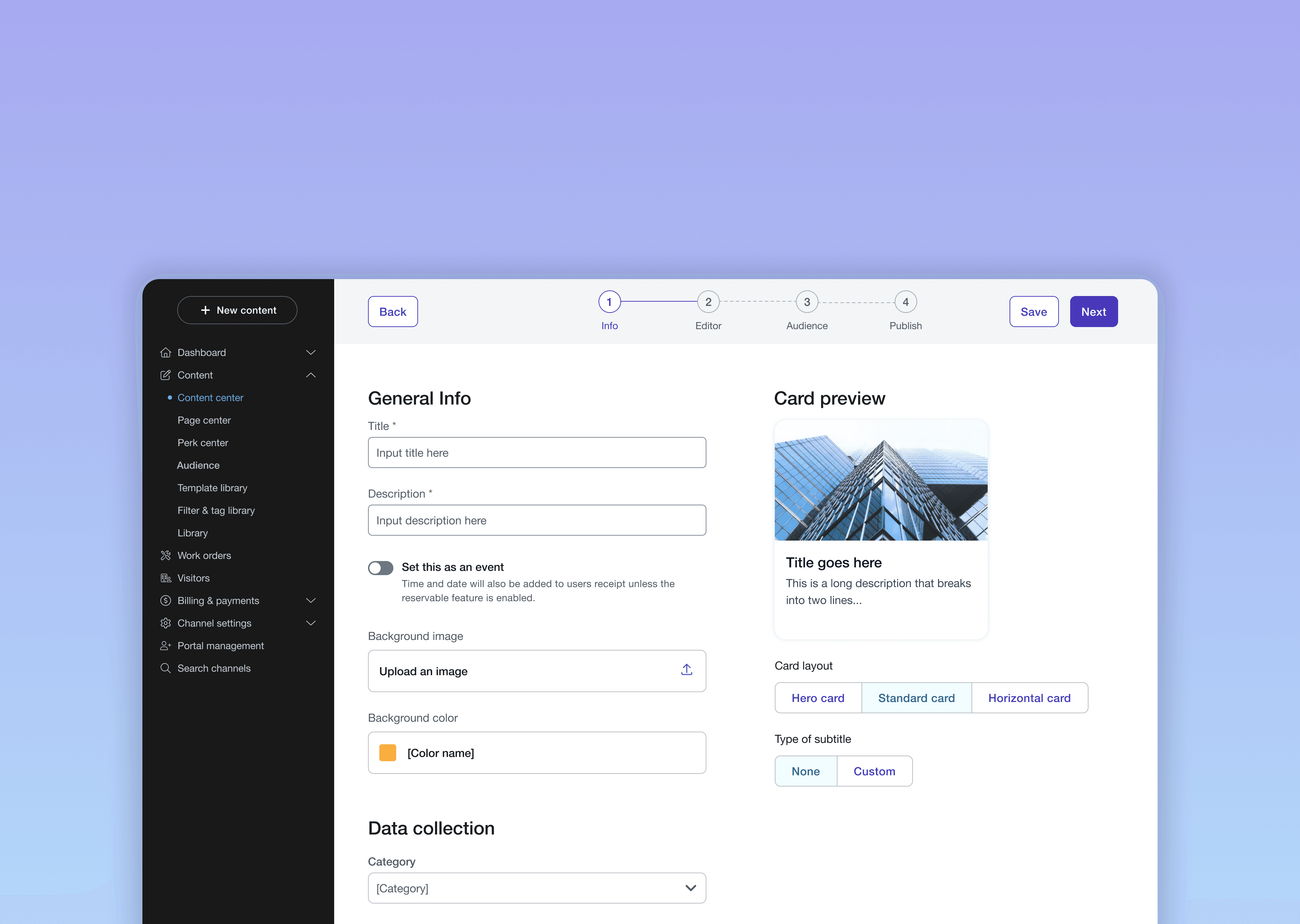Screen dimensions: 1300x924
Task: Click the Portal management label
Action: coord(221,646)
